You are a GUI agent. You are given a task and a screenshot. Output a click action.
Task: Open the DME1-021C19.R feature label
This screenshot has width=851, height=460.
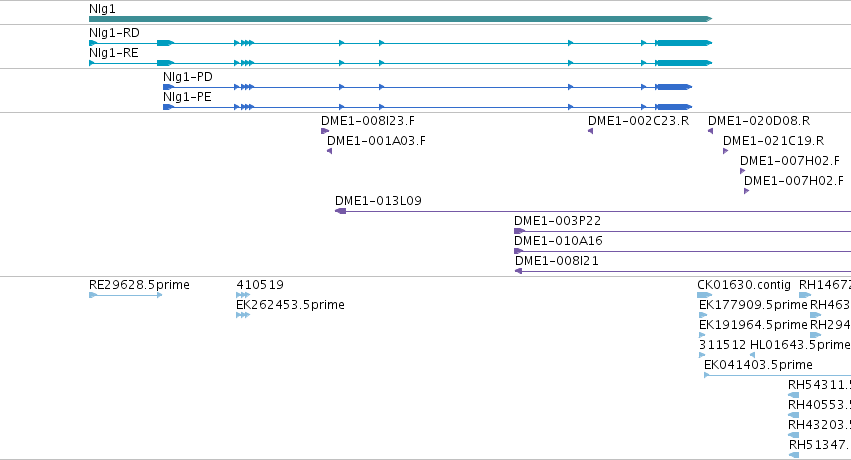point(773,141)
